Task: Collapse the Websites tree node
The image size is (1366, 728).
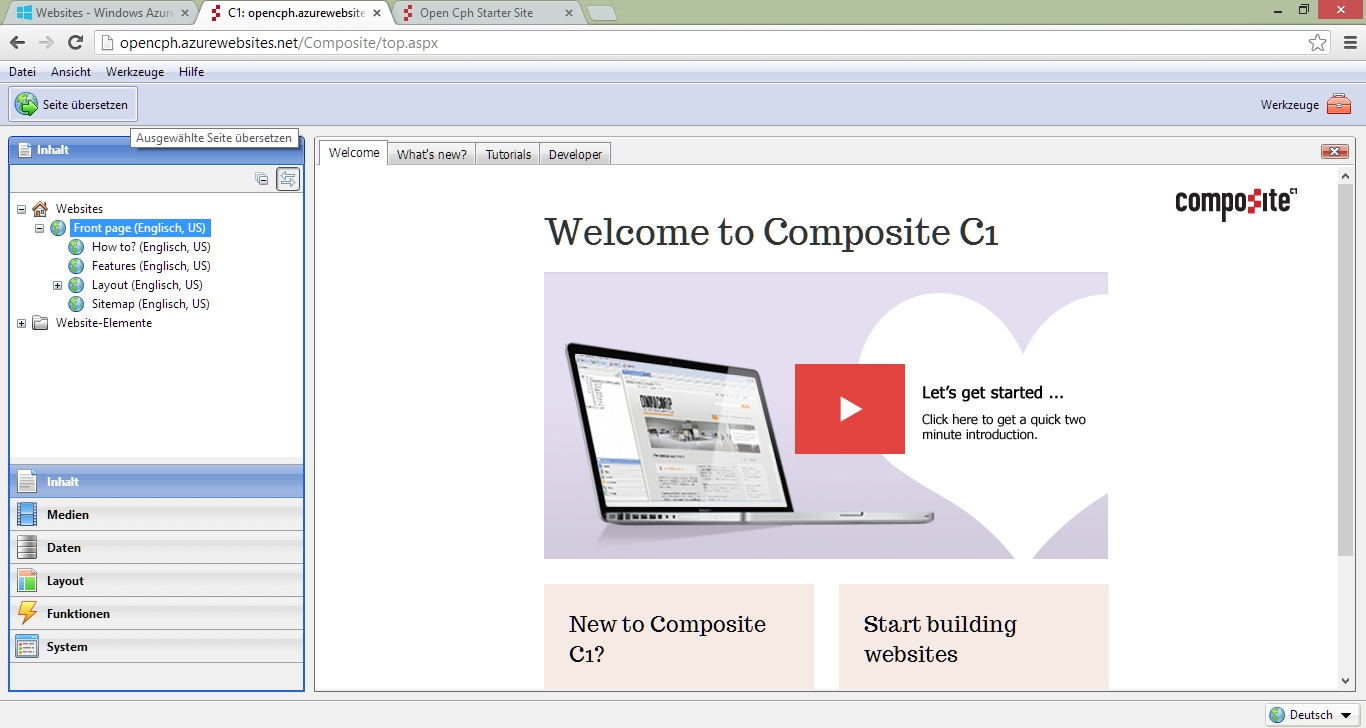Action: pyautogui.click(x=22, y=209)
